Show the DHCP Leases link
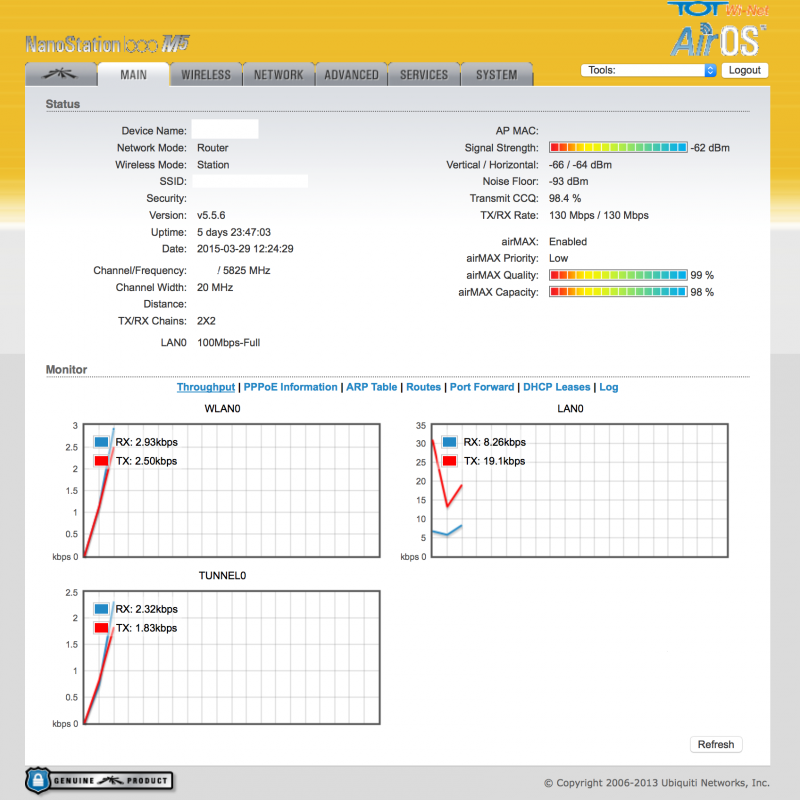Image resolution: width=800 pixels, height=800 pixels. [556, 387]
